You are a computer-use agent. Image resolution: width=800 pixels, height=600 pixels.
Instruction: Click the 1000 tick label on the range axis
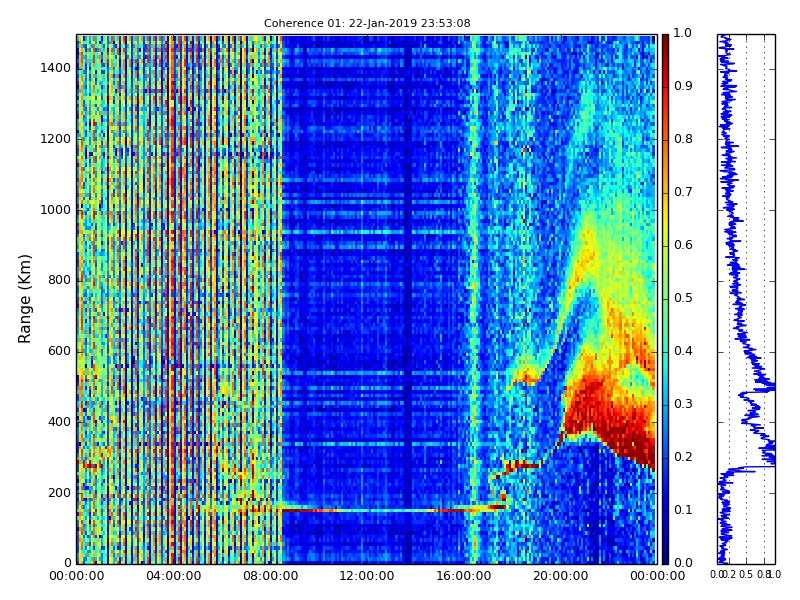tap(56, 210)
